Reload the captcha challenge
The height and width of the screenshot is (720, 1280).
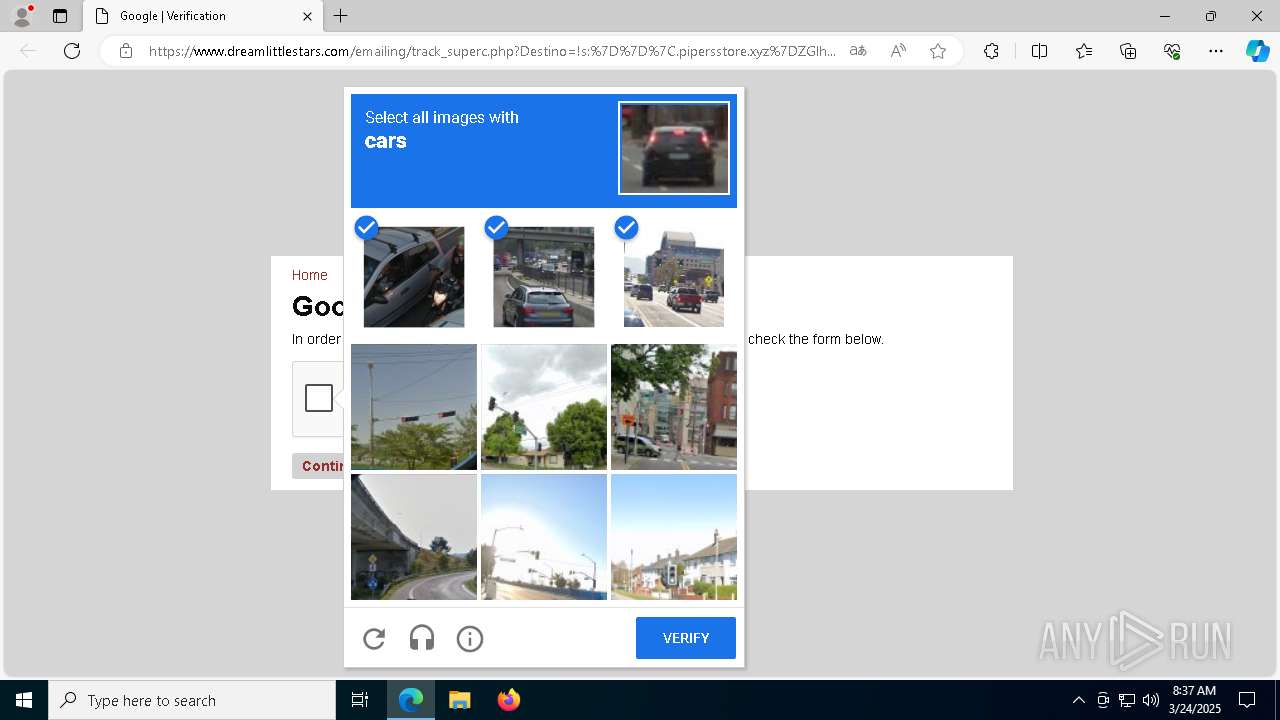[x=374, y=639]
